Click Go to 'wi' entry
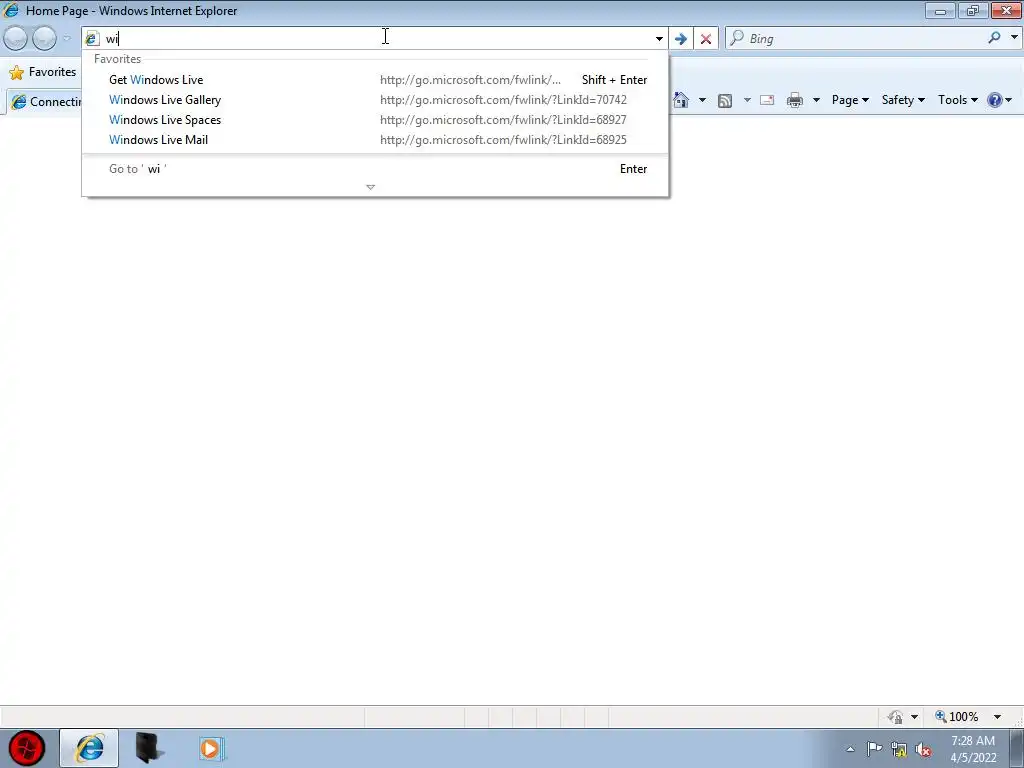The height and width of the screenshot is (768, 1024). (x=375, y=168)
